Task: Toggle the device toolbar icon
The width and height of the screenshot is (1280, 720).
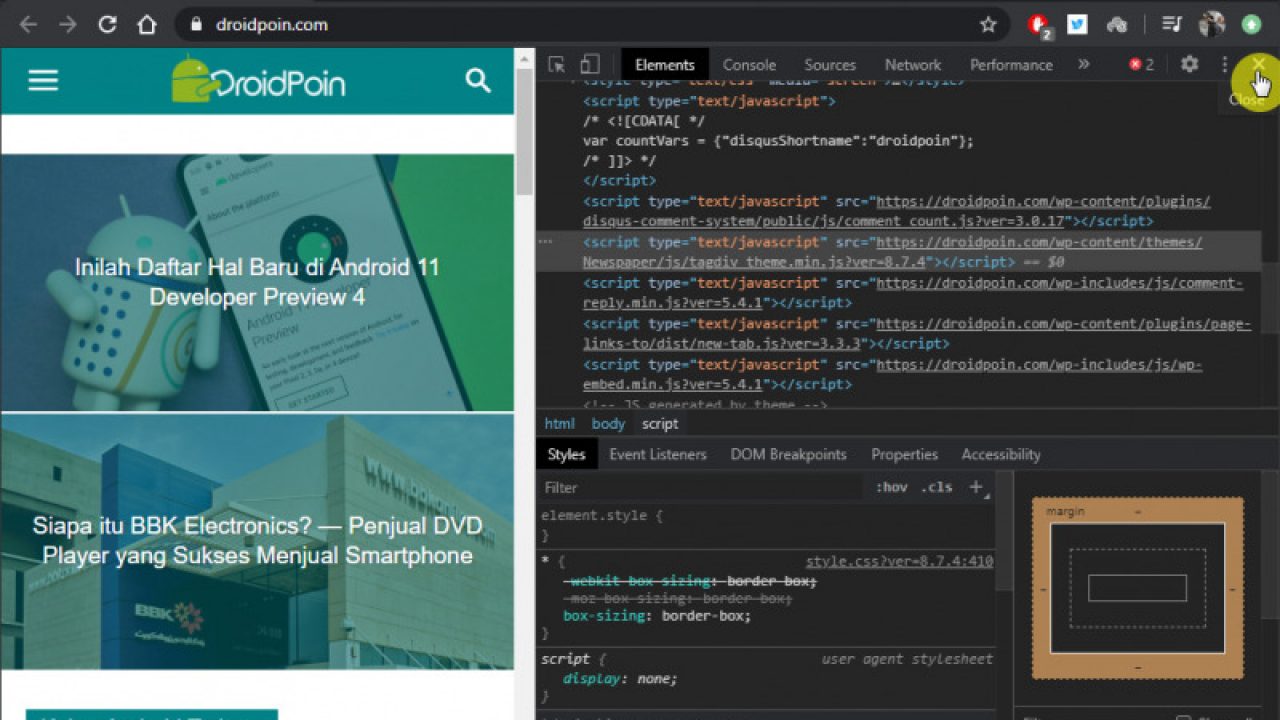Action: (590, 64)
